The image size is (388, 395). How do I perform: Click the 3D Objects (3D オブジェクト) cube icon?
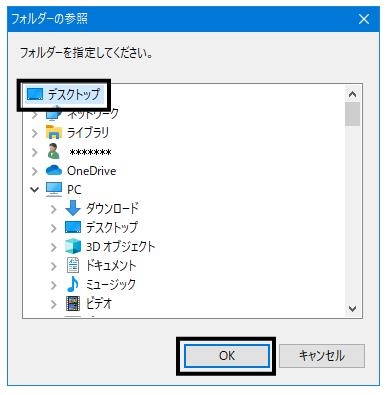point(73,246)
